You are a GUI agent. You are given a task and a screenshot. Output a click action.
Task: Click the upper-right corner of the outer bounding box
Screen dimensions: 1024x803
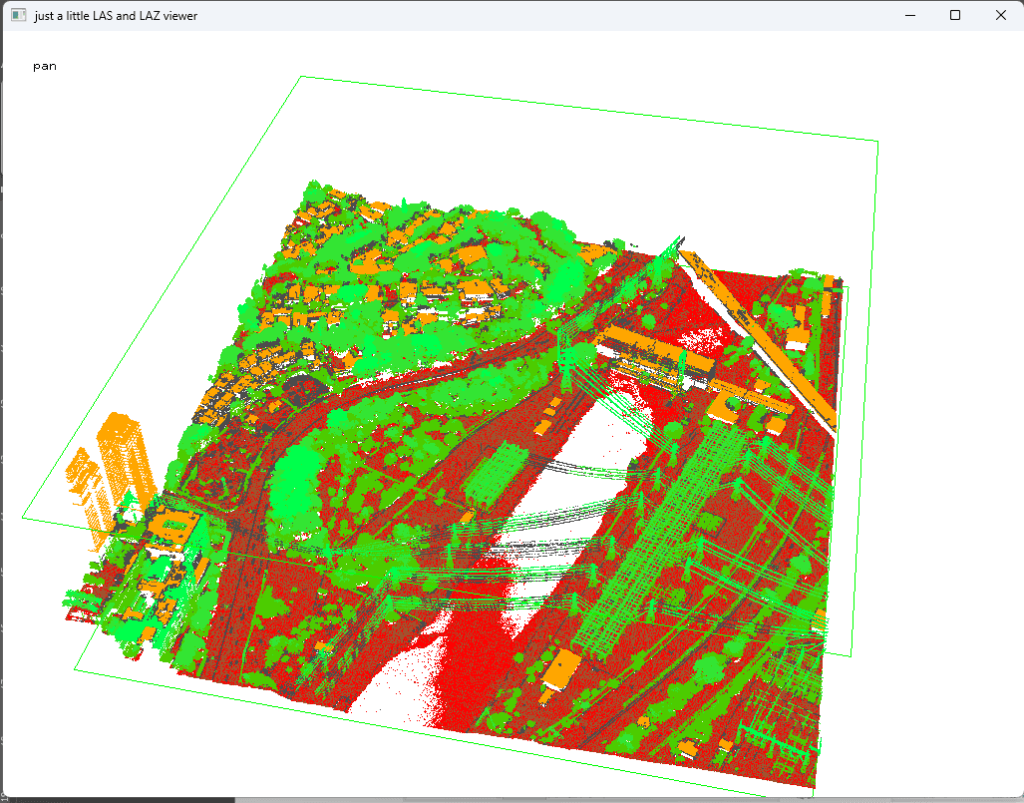click(x=877, y=142)
